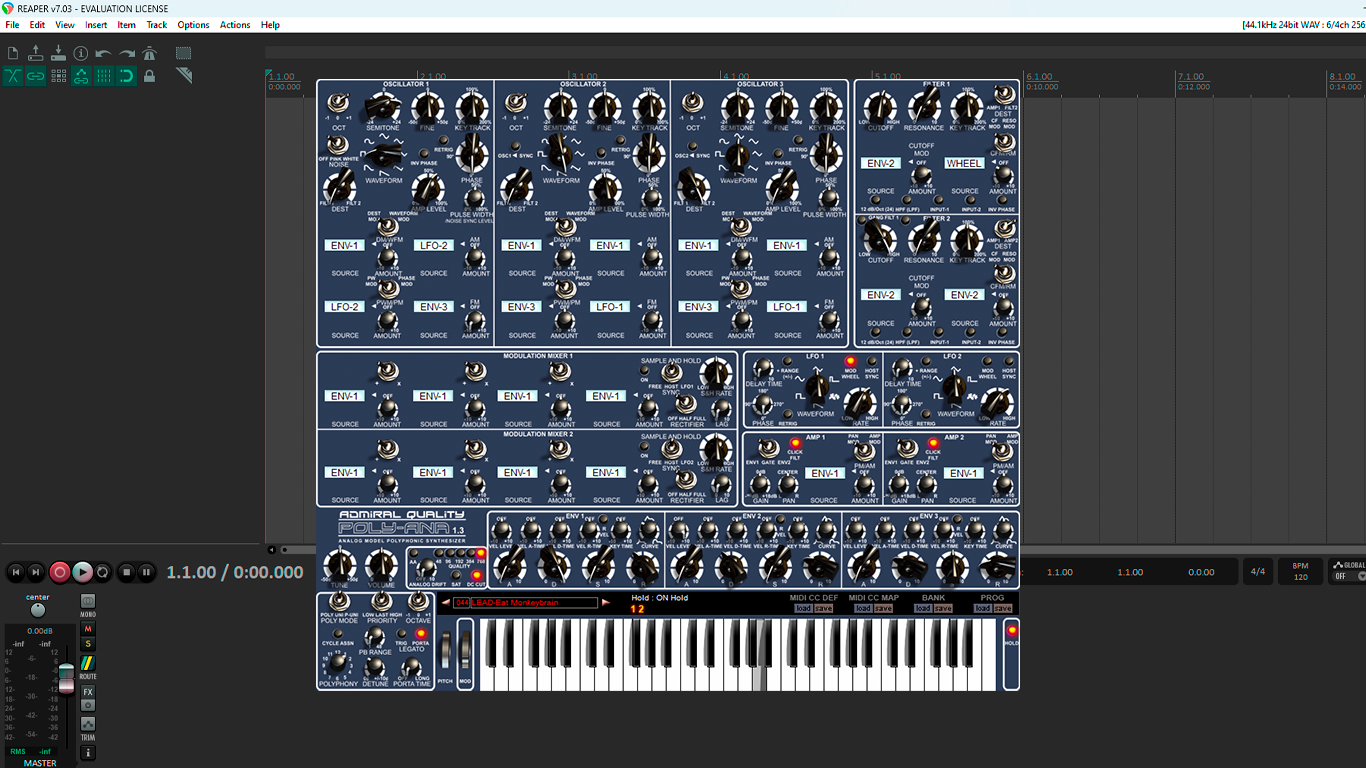
Task: Click the Pause transport button
Action: [147, 572]
